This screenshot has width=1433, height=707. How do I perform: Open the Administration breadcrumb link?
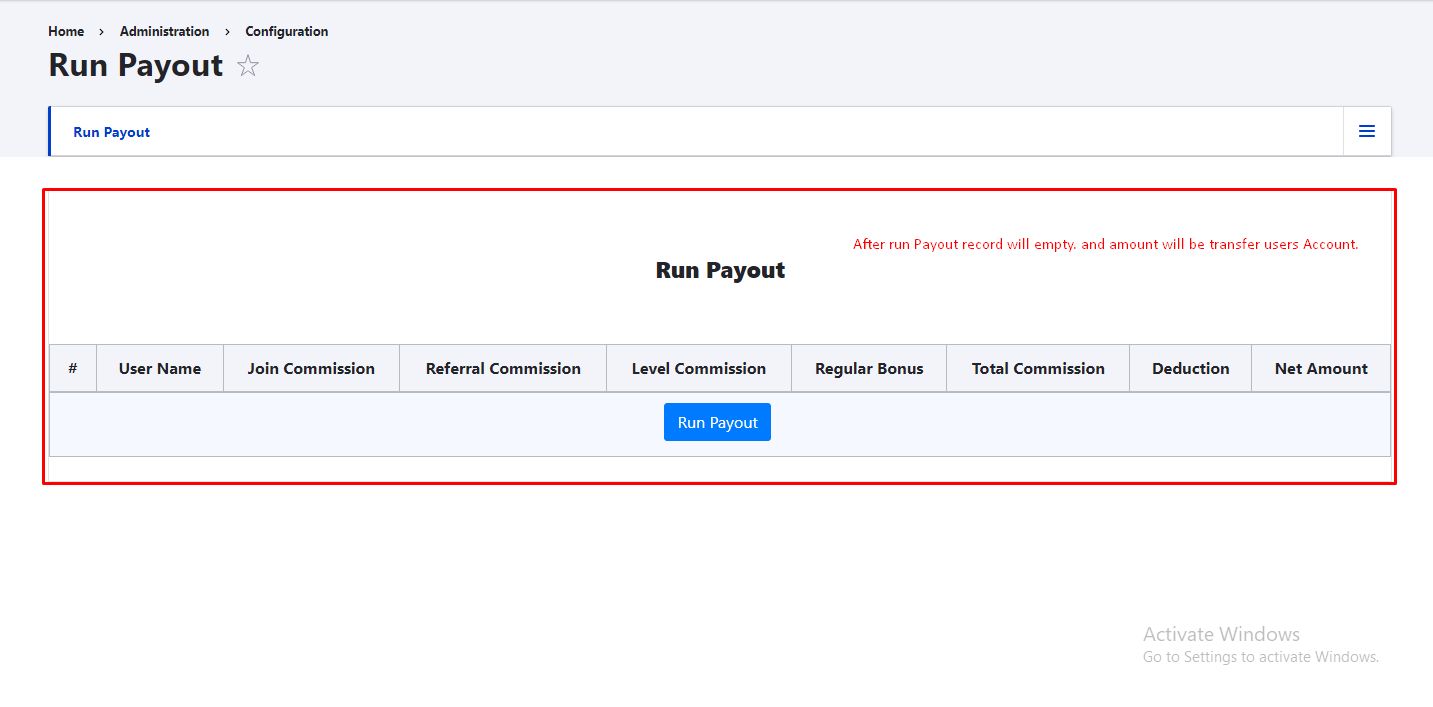click(165, 31)
